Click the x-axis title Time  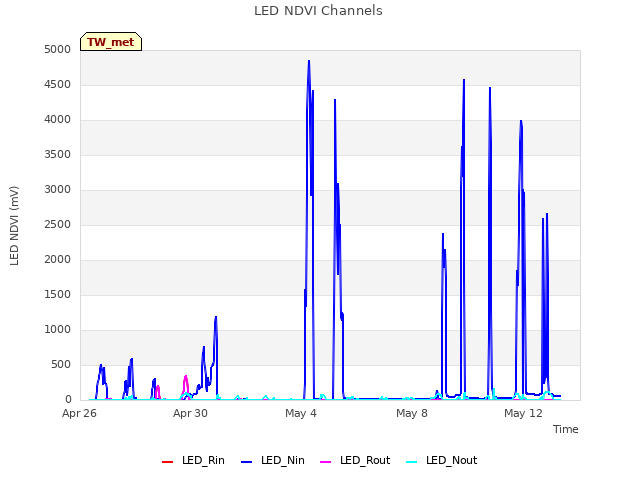click(x=566, y=429)
